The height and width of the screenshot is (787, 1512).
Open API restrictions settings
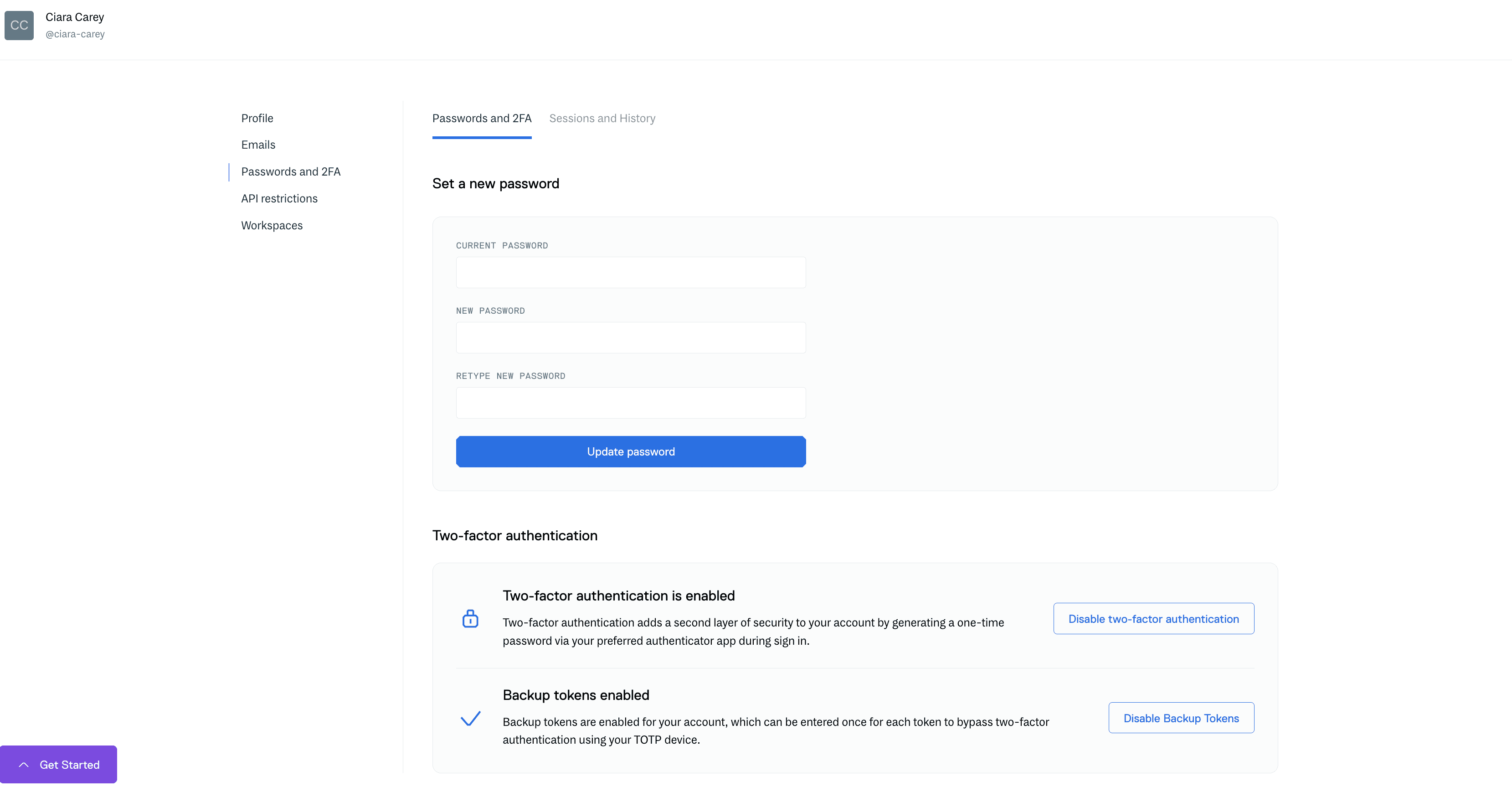tap(279, 198)
